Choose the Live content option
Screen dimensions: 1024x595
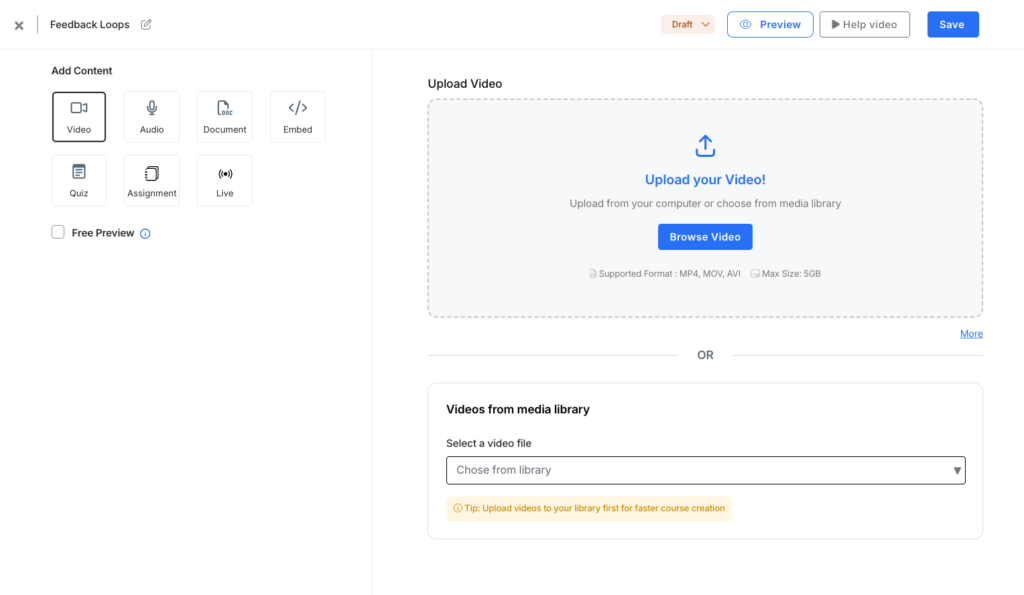[x=224, y=180]
